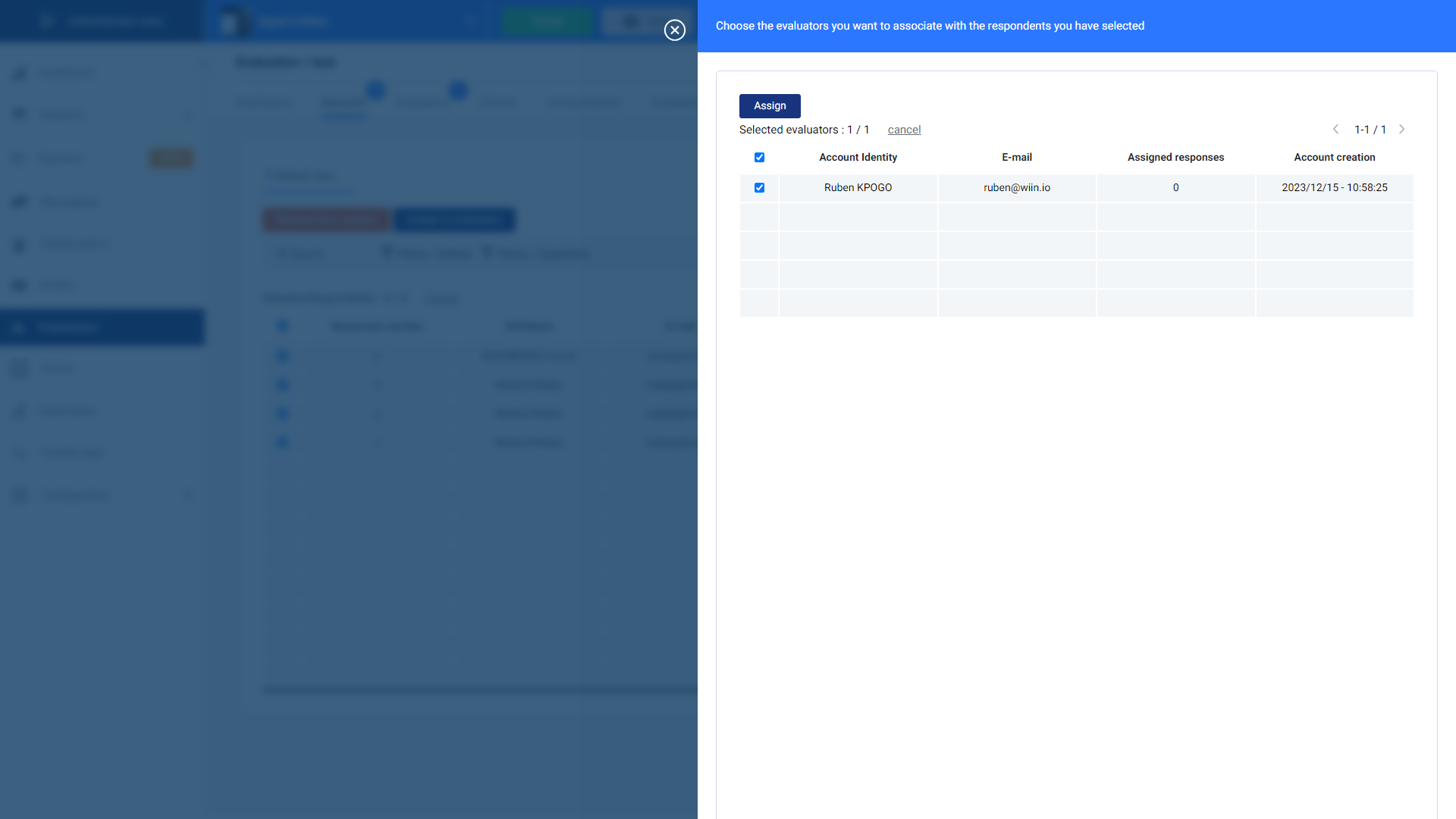Image resolution: width=1456 pixels, height=819 pixels.
Task: Sort by the Account creation column header
Action: 1334,158
